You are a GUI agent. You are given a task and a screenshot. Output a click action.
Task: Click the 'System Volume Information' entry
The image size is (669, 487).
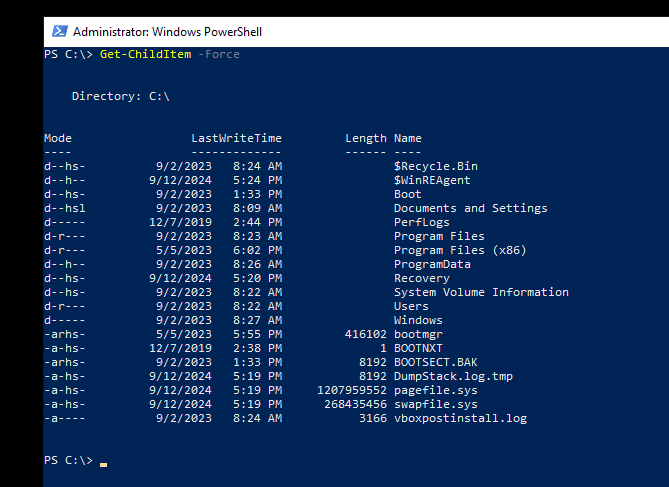click(481, 292)
